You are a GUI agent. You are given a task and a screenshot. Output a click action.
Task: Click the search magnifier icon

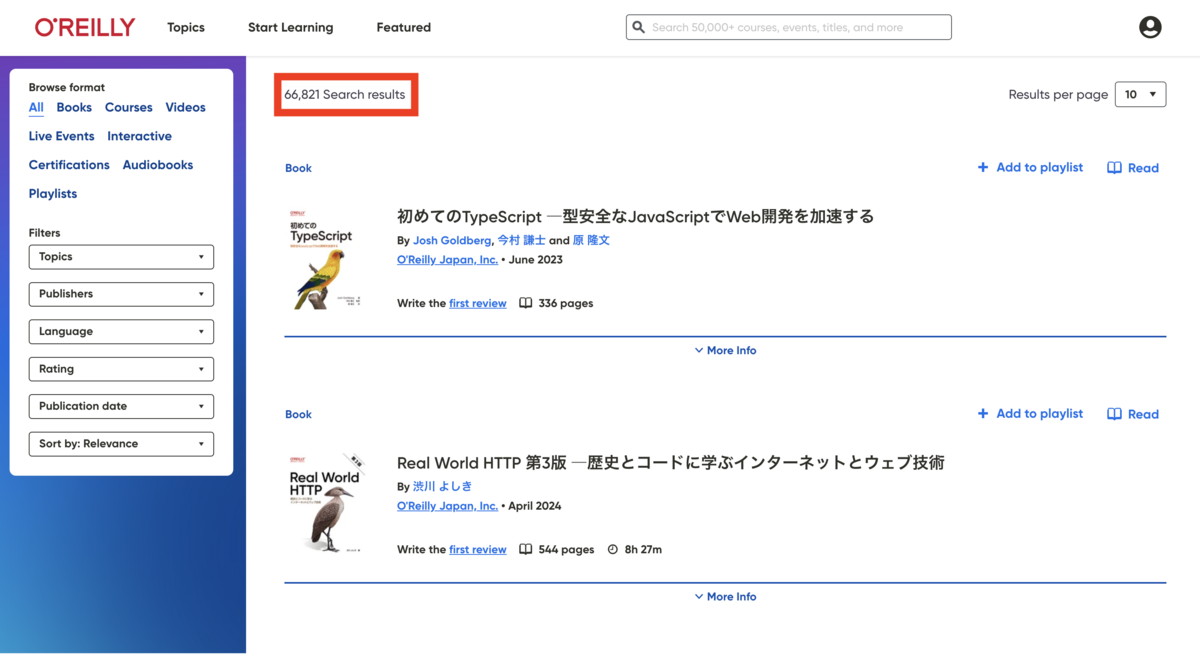click(639, 27)
